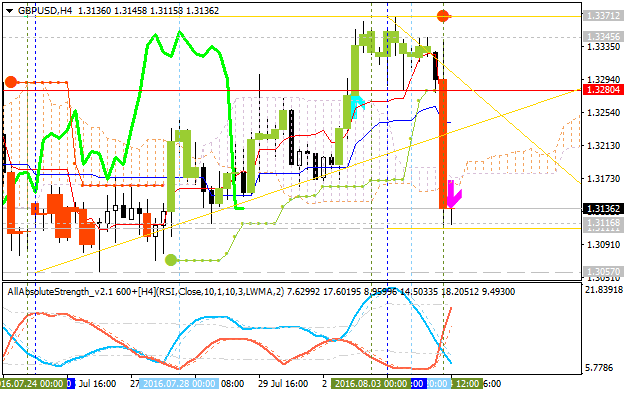
Task: Click the 2016.07.28 00:00 time label
Action: click(x=179, y=384)
